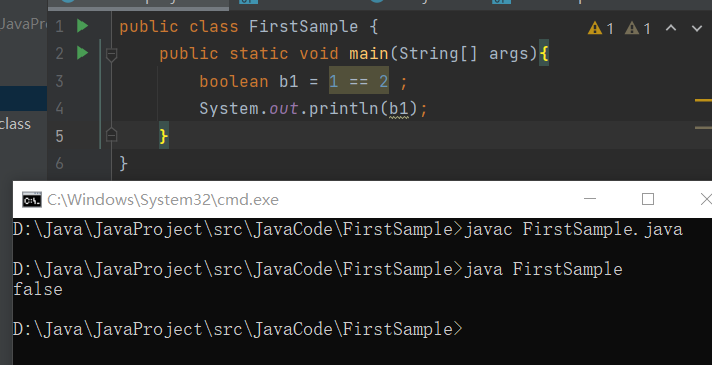
Task: Open the yellow warning indicator showing 1
Action: tap(601, 29)
